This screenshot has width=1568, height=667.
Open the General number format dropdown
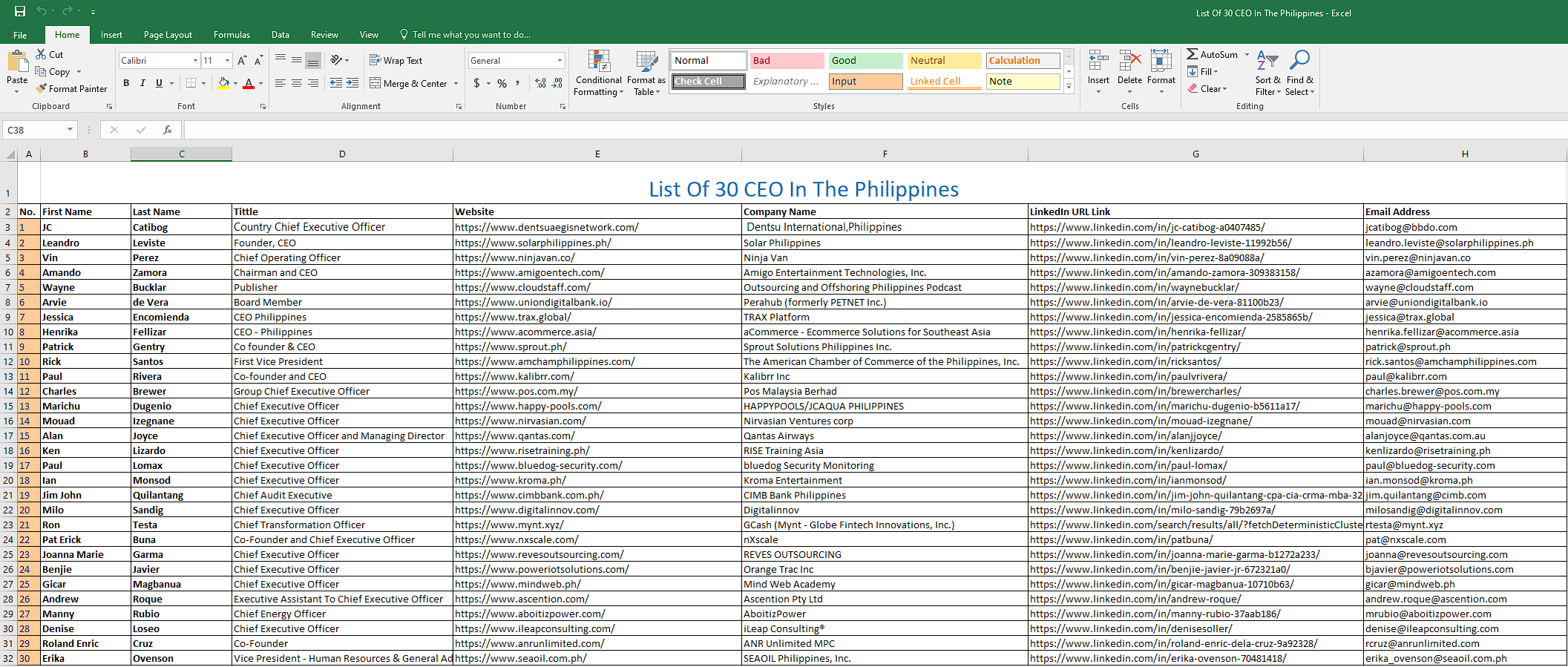(560, 61)
